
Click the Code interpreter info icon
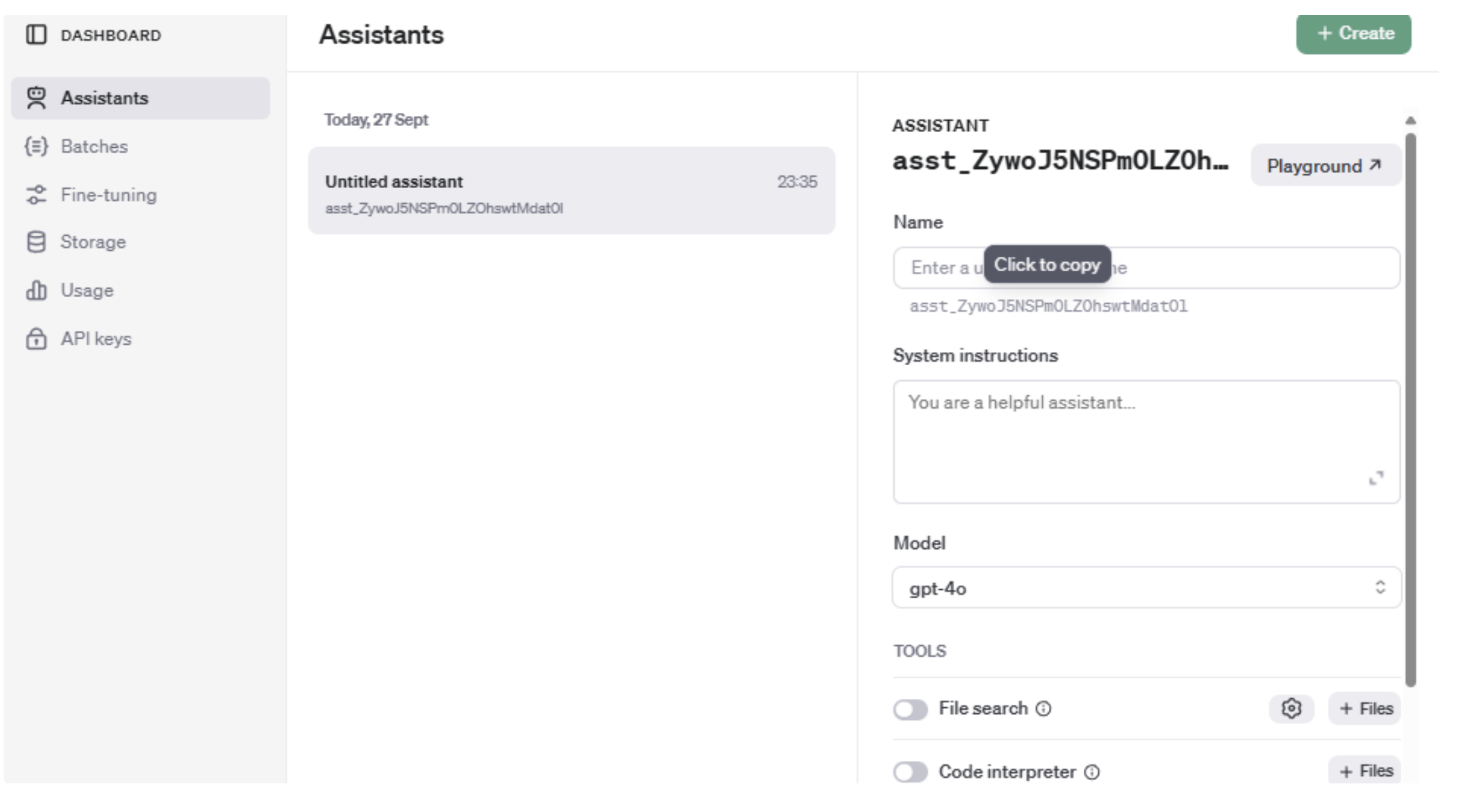coord(1091,772)
